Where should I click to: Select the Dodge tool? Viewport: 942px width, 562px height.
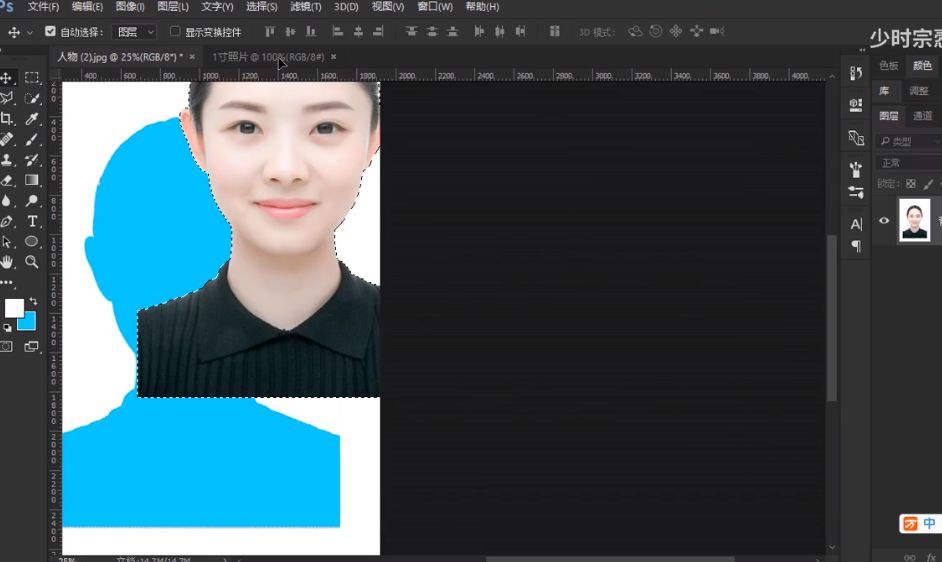pyautogui.click(x=31, y=201)
